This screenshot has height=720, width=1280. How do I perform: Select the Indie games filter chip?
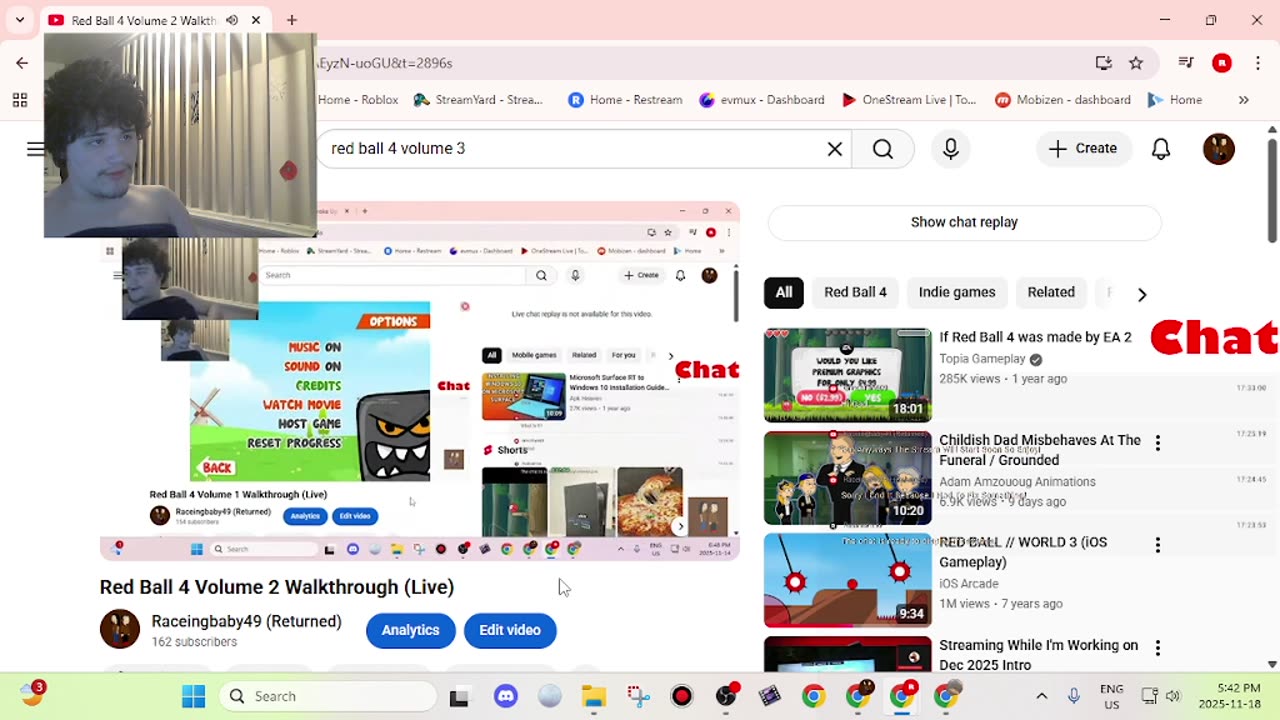pos(957,292)
